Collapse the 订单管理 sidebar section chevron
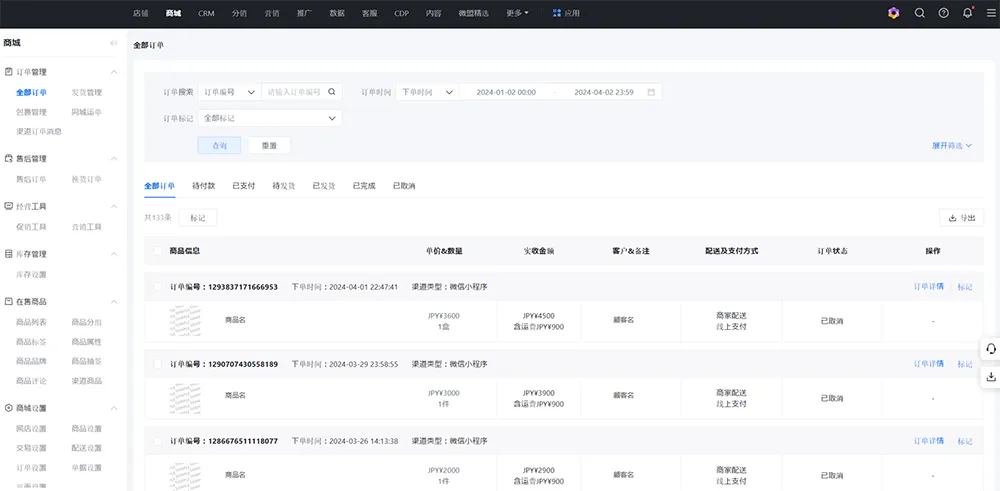 pos(114,72)
